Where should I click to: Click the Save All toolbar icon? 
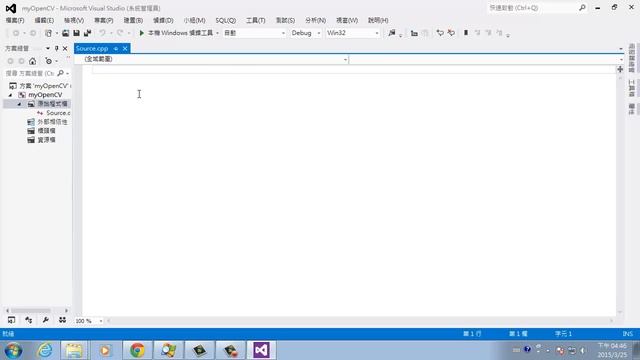pos(87,33)
